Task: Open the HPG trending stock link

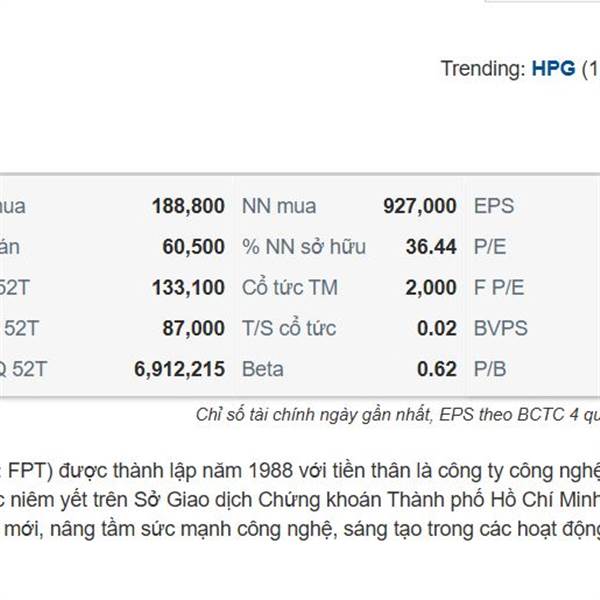Action: point(553,69)
